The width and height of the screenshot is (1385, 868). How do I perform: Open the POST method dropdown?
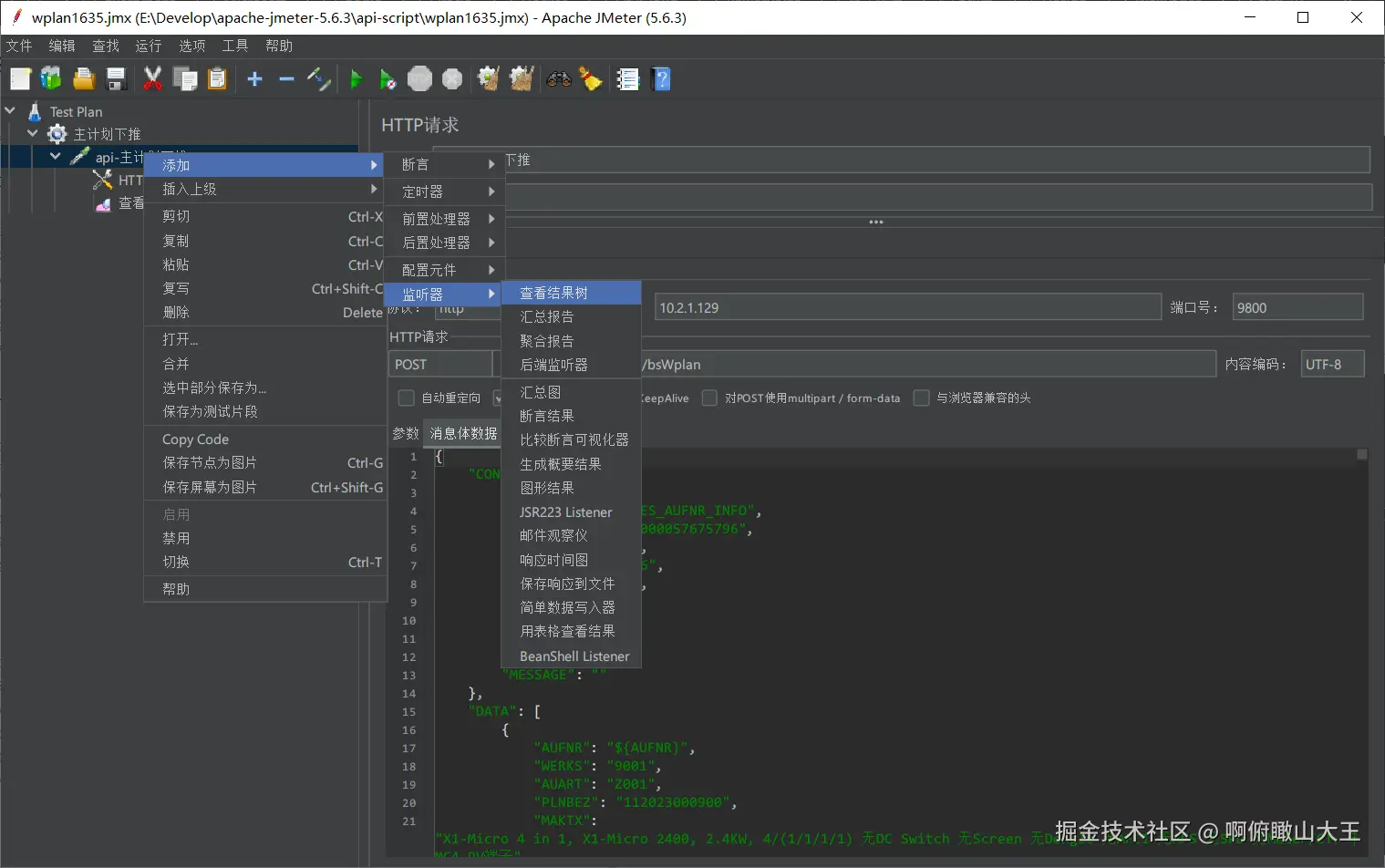coord(440,364)
